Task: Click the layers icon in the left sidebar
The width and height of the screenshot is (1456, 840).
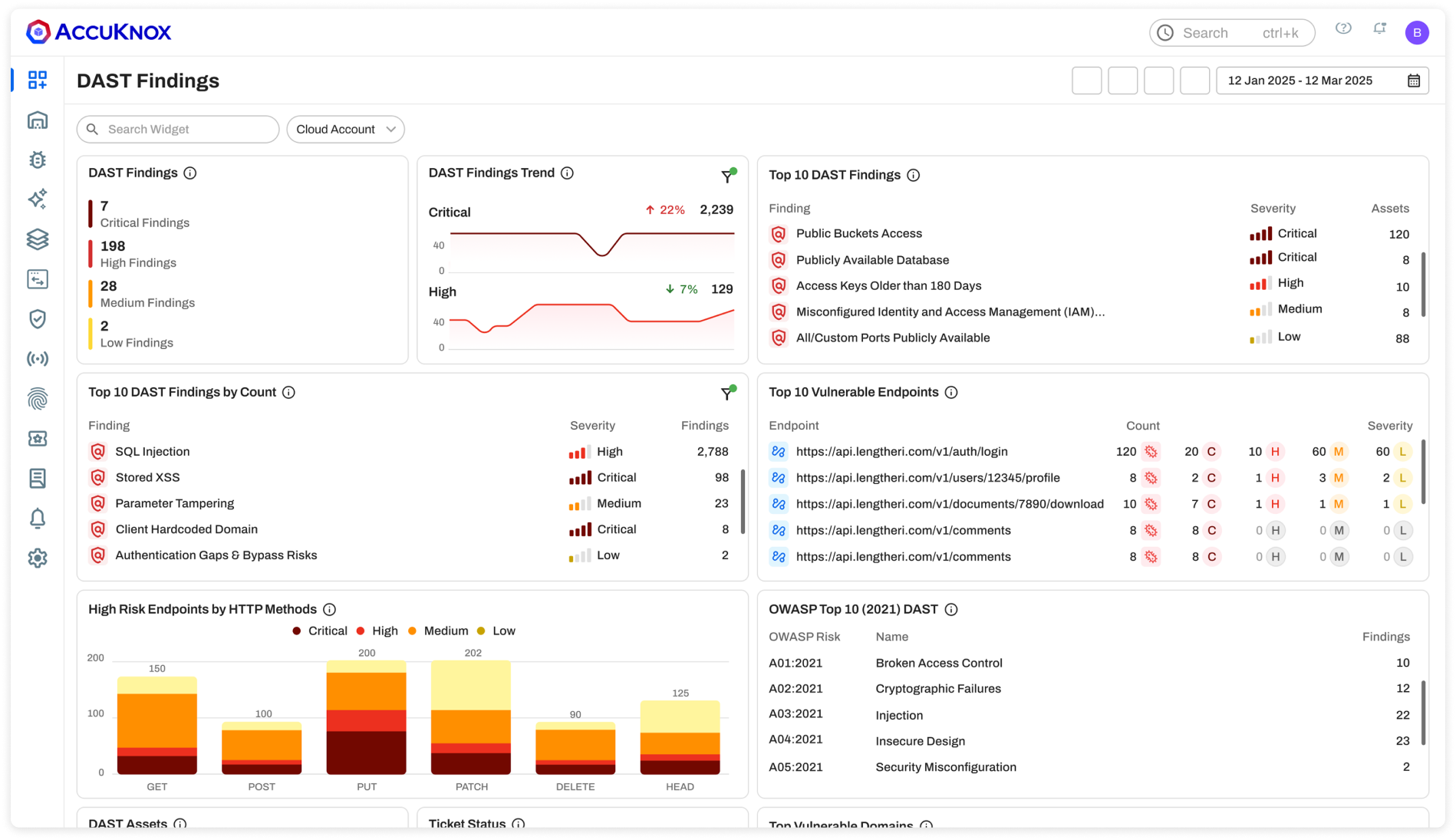Action: point(38,239)
